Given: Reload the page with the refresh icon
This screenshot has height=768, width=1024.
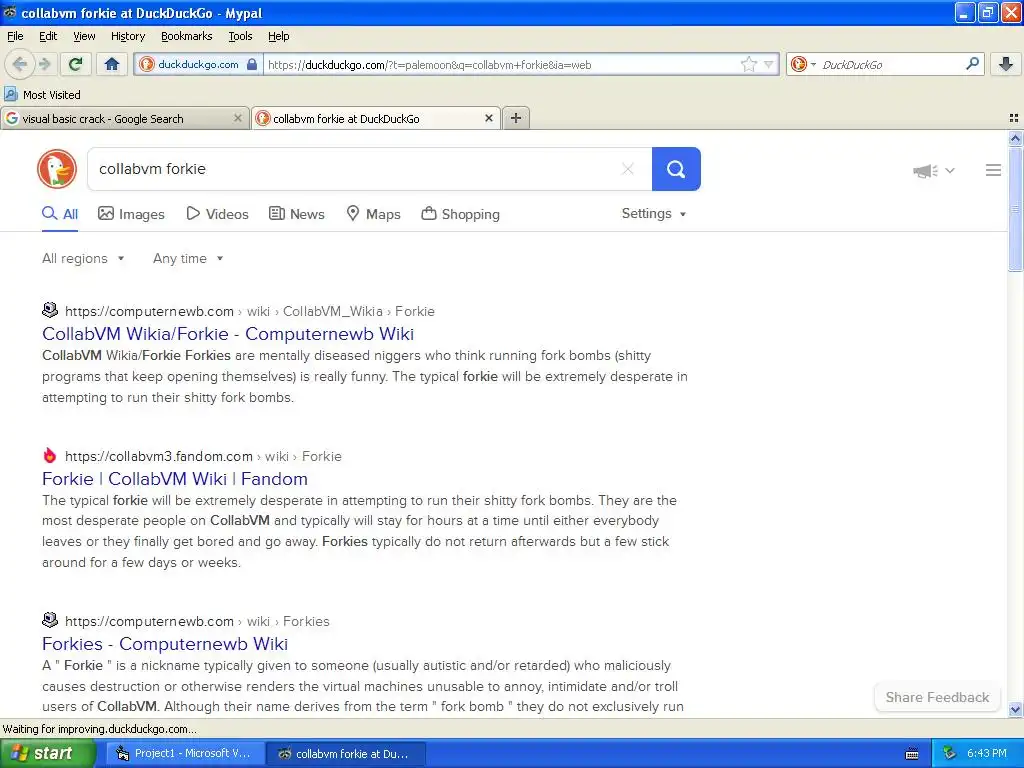Looking at the screenshot, I should coord(75,64).
